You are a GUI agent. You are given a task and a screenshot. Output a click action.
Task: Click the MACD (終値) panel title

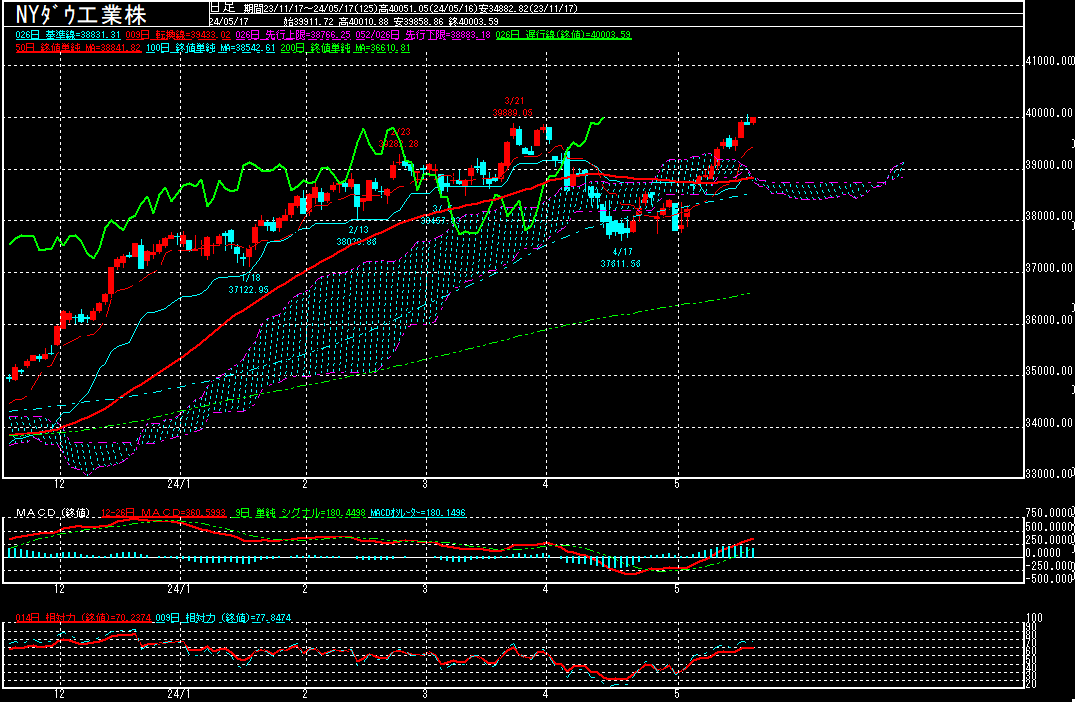pyautogui.click(x=52, y=513)
